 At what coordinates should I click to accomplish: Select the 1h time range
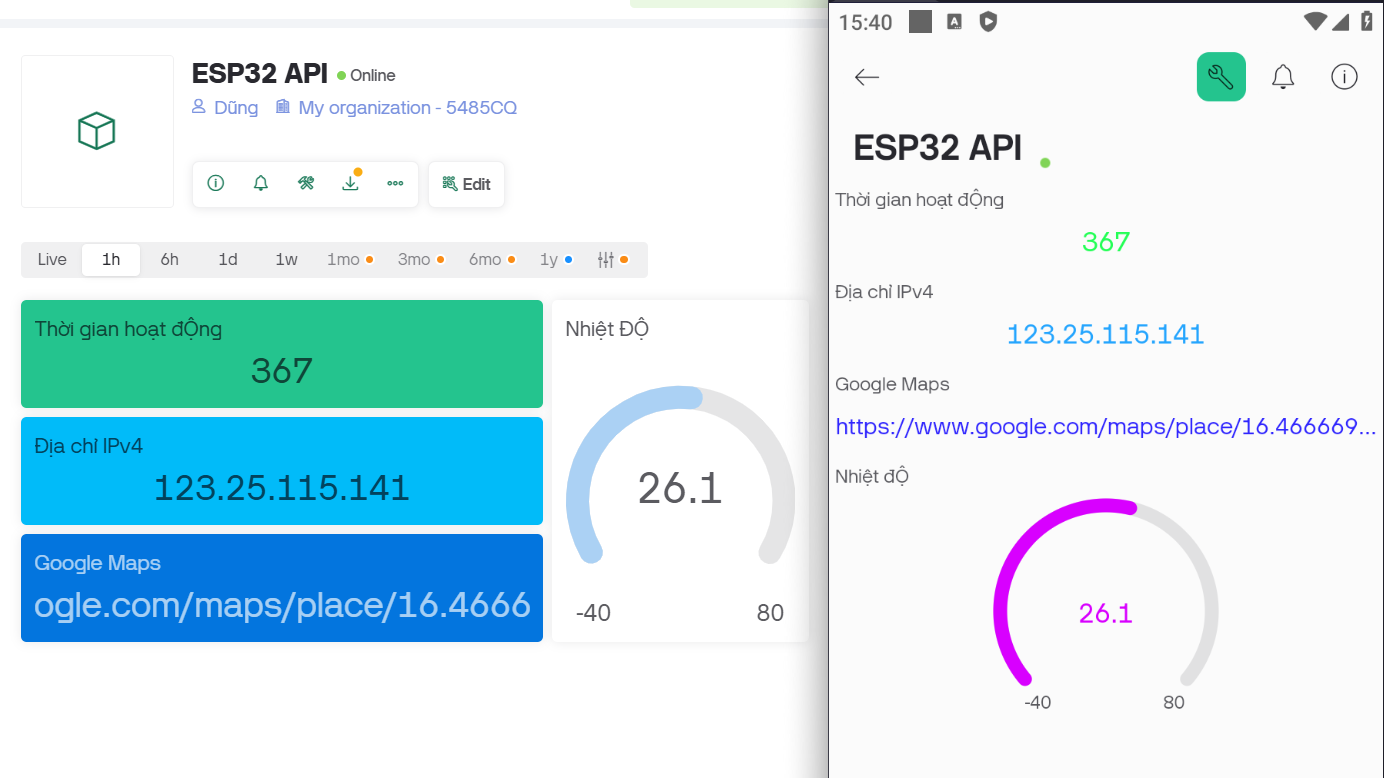[111, 260]
